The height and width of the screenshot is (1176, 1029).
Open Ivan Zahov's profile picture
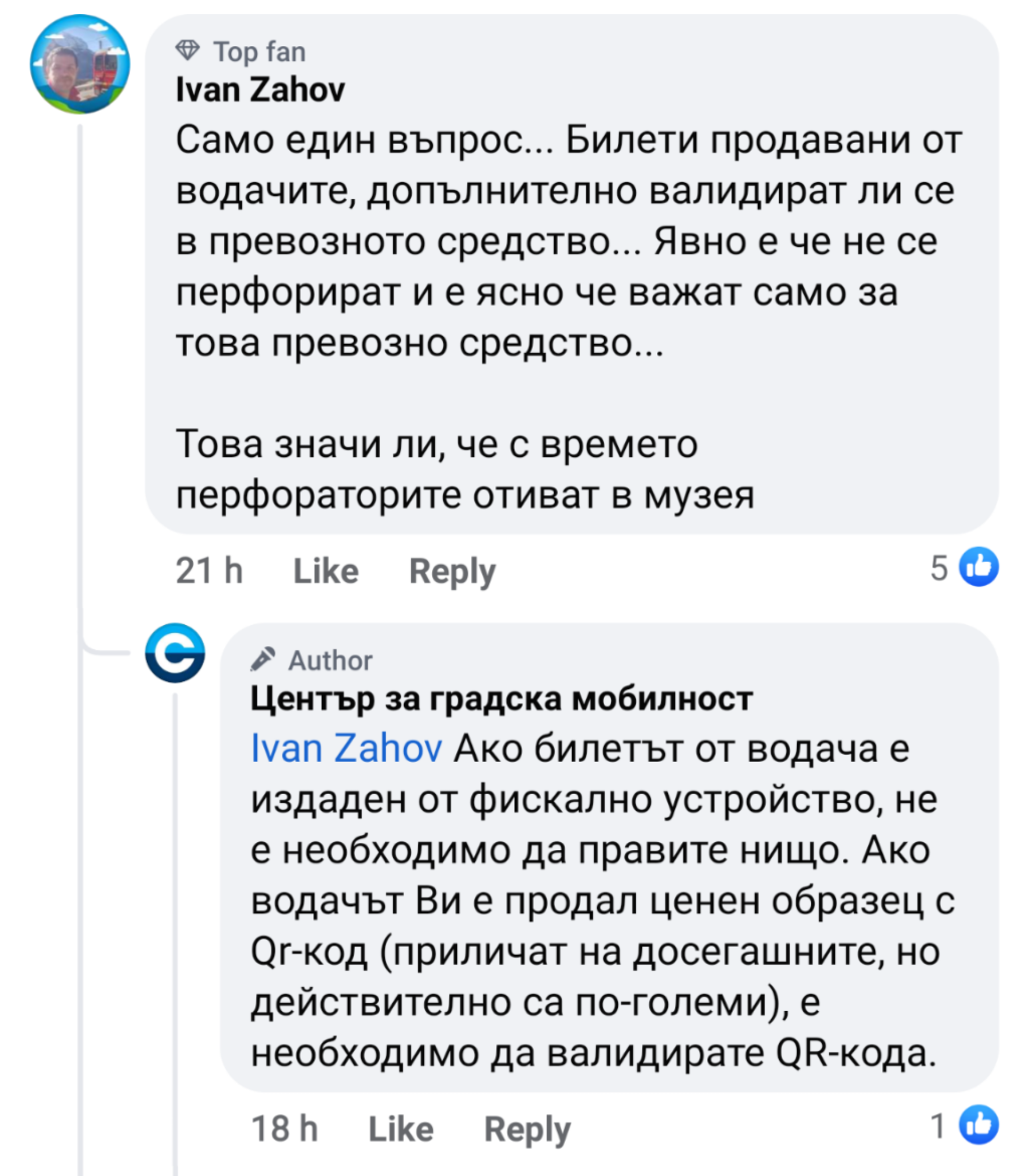click(x=80, y=64)
